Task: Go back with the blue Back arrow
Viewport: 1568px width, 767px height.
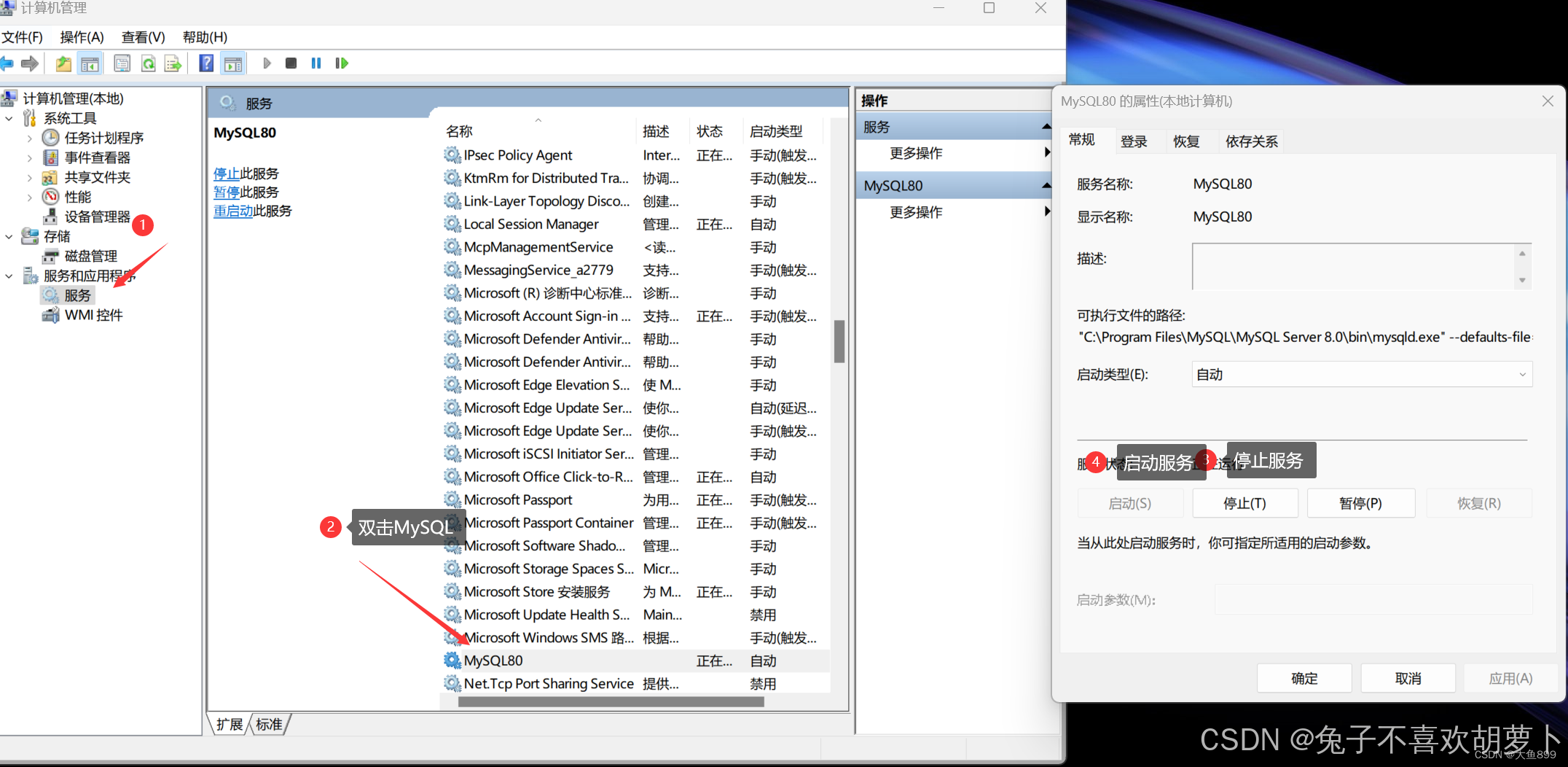Action: [7, 63]
